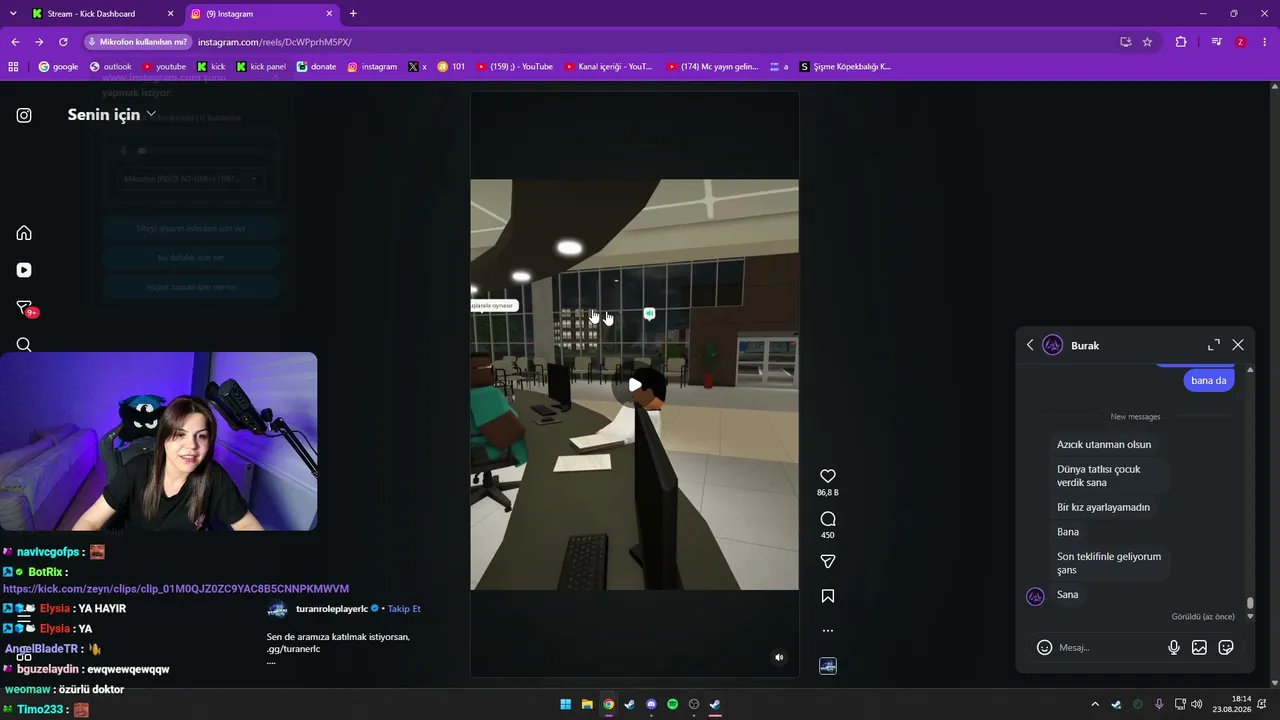
Task: Open the Chrome apps grid shortcut
Action: 13,67
